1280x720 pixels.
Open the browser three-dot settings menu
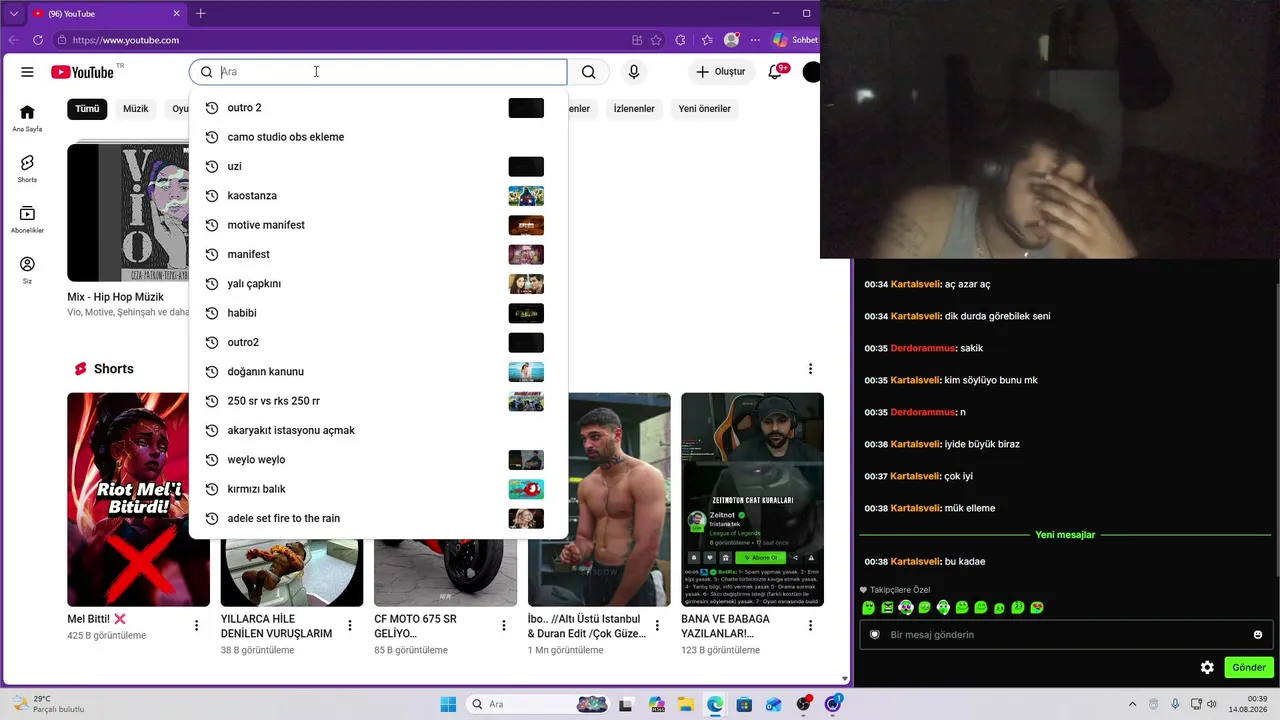[756, 40]
